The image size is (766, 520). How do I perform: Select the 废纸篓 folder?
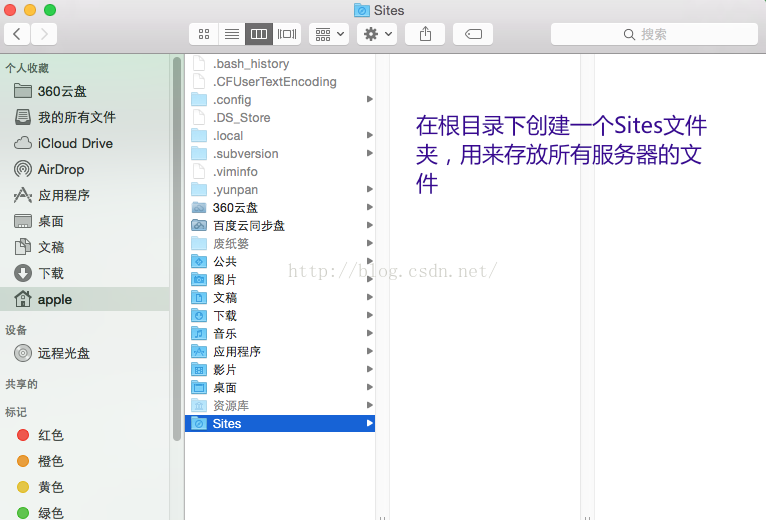point(280,243)
